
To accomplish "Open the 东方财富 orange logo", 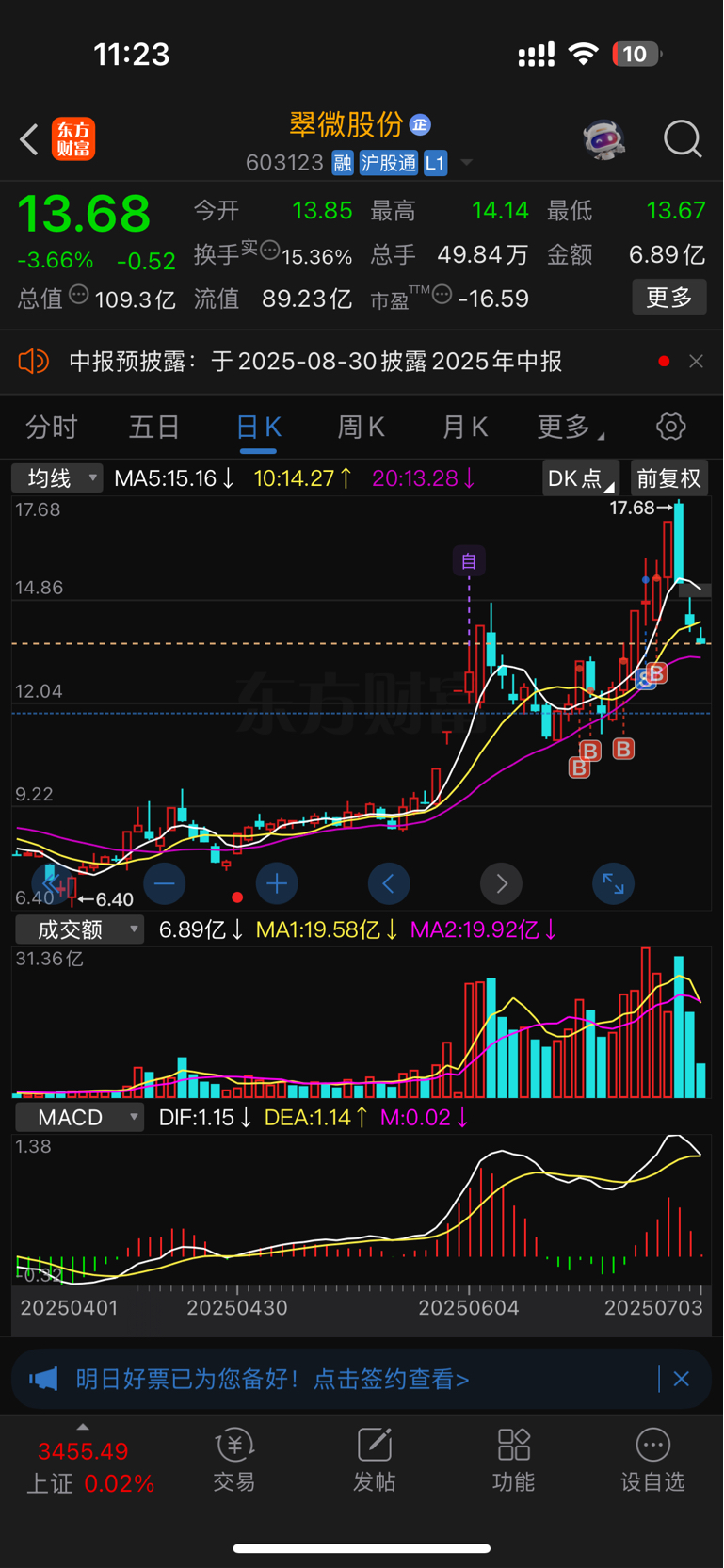I will pos(73,139).
